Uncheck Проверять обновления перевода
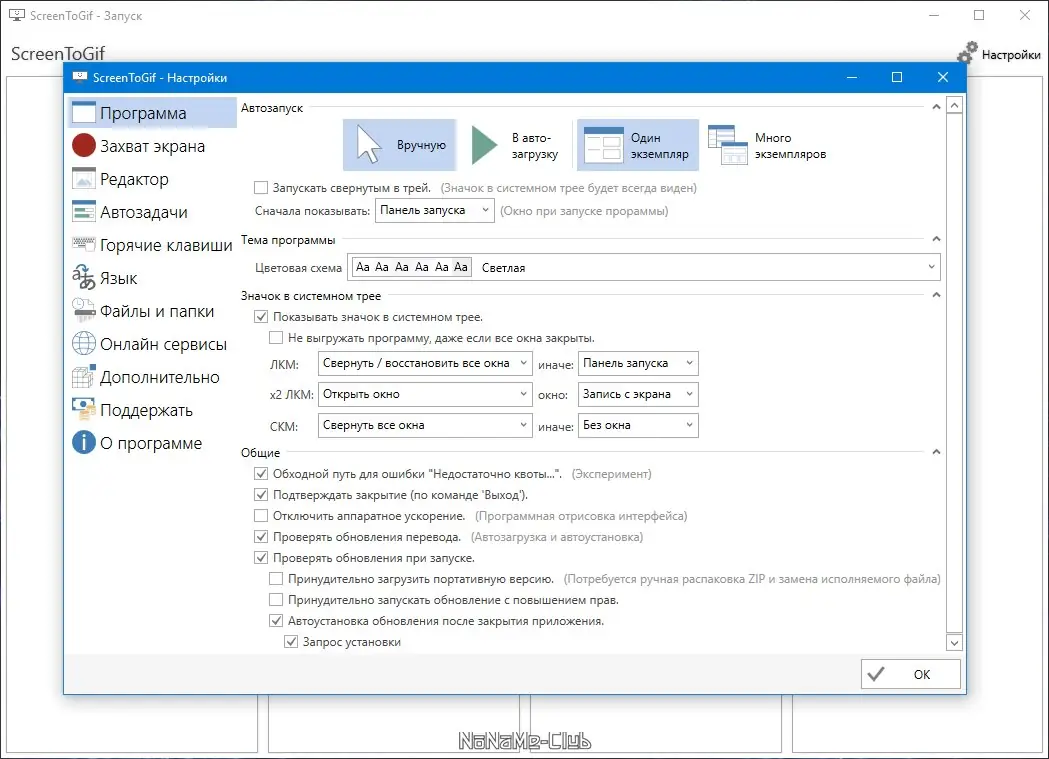 (x=261, y=536)
